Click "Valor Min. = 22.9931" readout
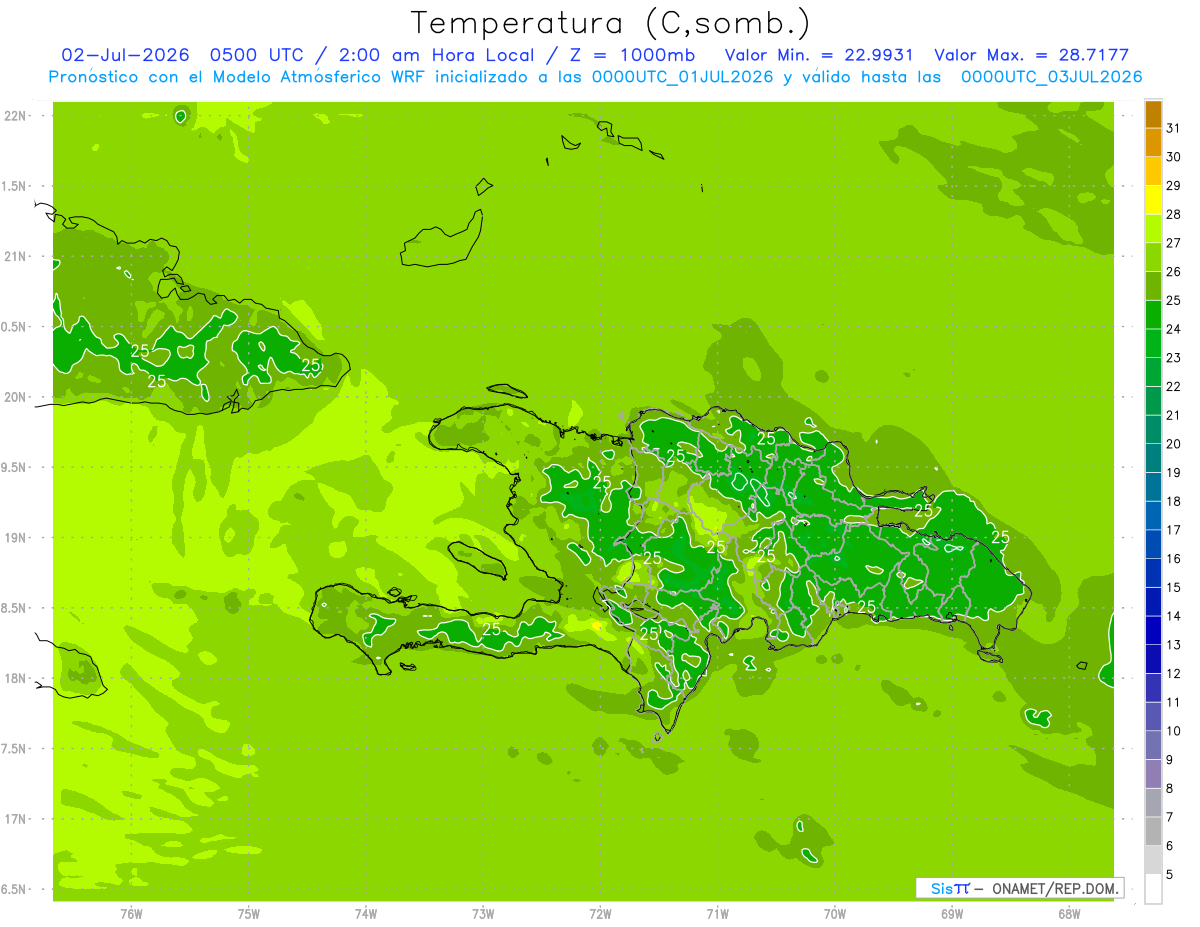 point(819,55)
